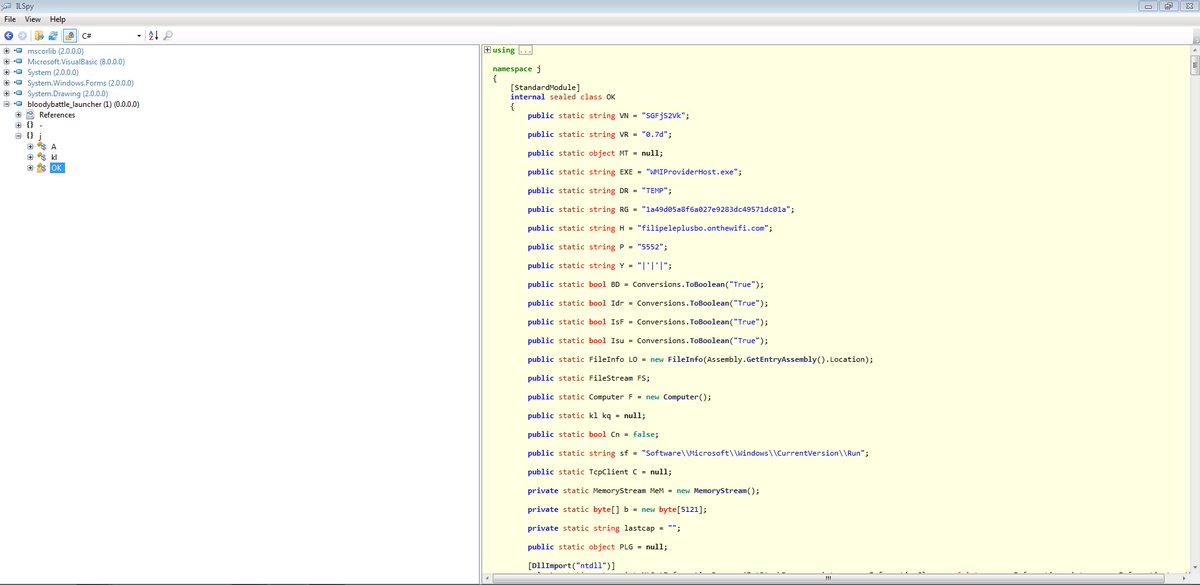
Task: Click the Sort results A-Z icon
Action: [x=153, y=36]
